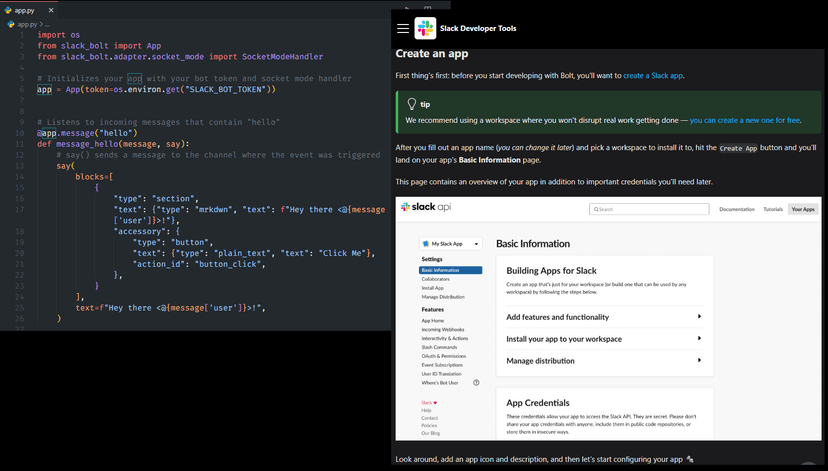This screenshot has width=828, height=471.
Task: Click the lightbulb tip icon
Action: tap(411, 104)
